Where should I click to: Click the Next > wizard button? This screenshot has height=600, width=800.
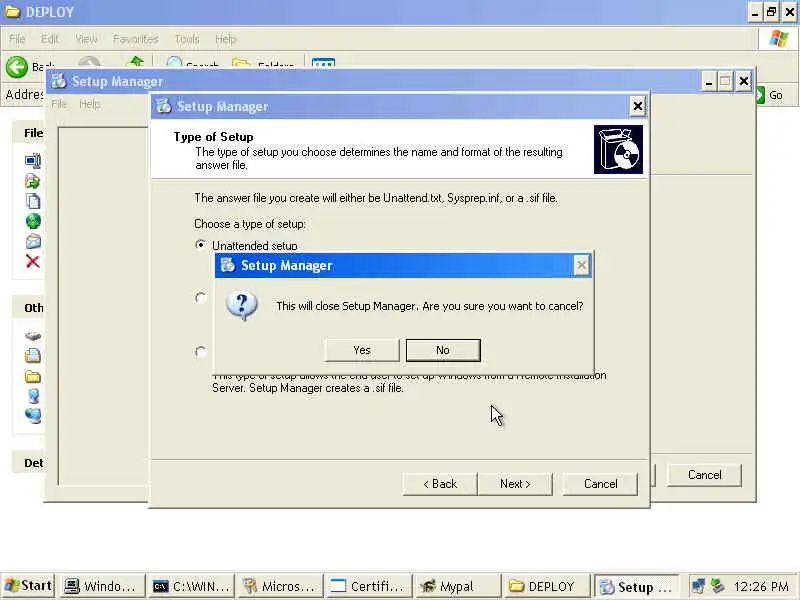tap(515, 484)
